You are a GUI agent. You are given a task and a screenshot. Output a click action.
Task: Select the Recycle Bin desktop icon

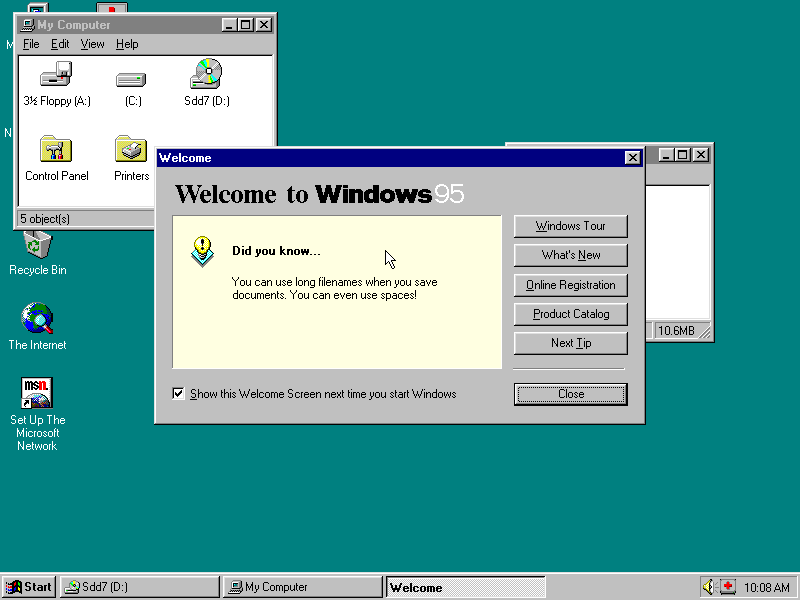38,244
